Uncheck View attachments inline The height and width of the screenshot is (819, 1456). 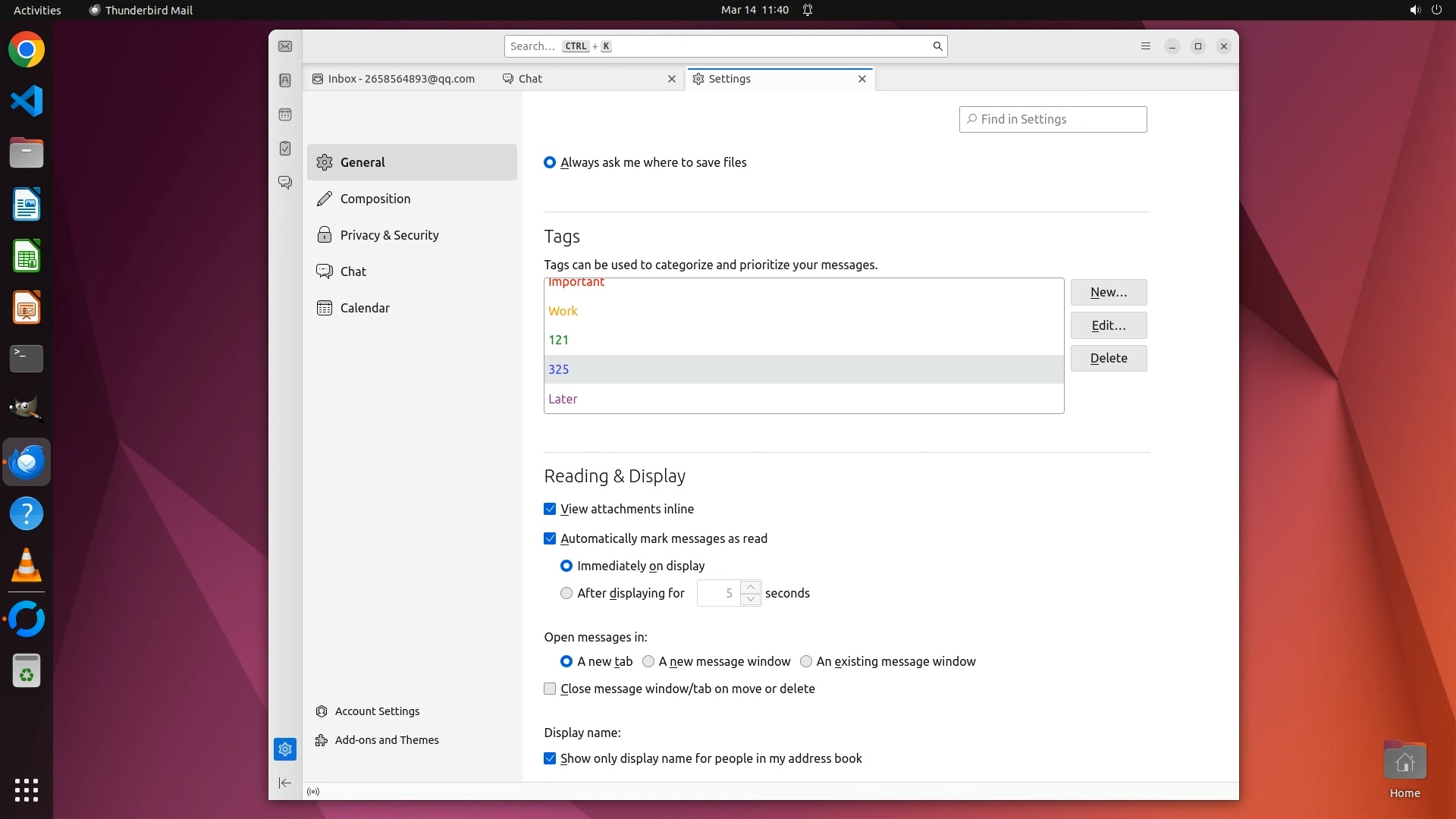pos(550,510)
